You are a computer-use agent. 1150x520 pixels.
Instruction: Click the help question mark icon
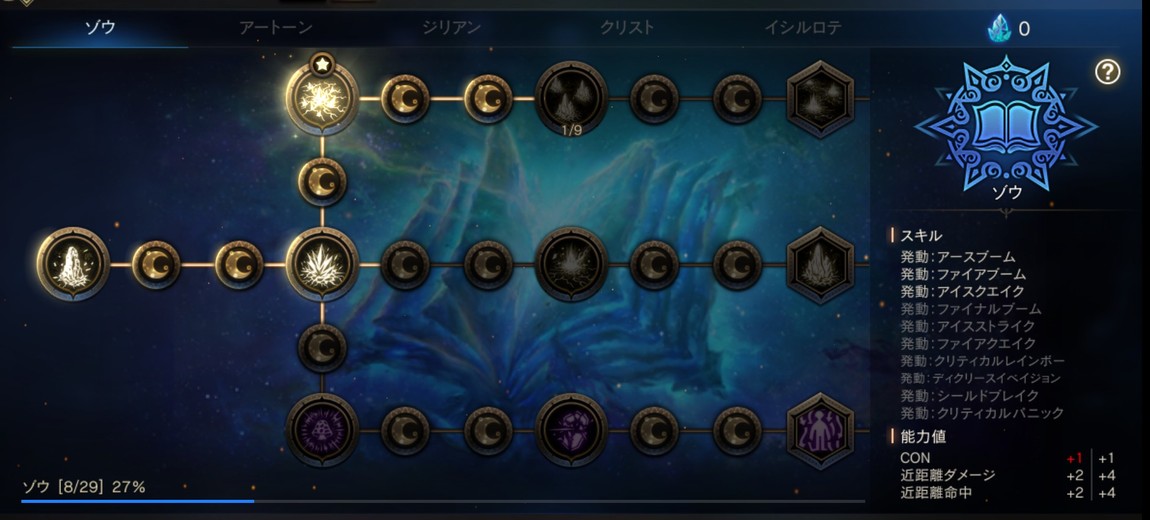click(x=1107, y=72)
